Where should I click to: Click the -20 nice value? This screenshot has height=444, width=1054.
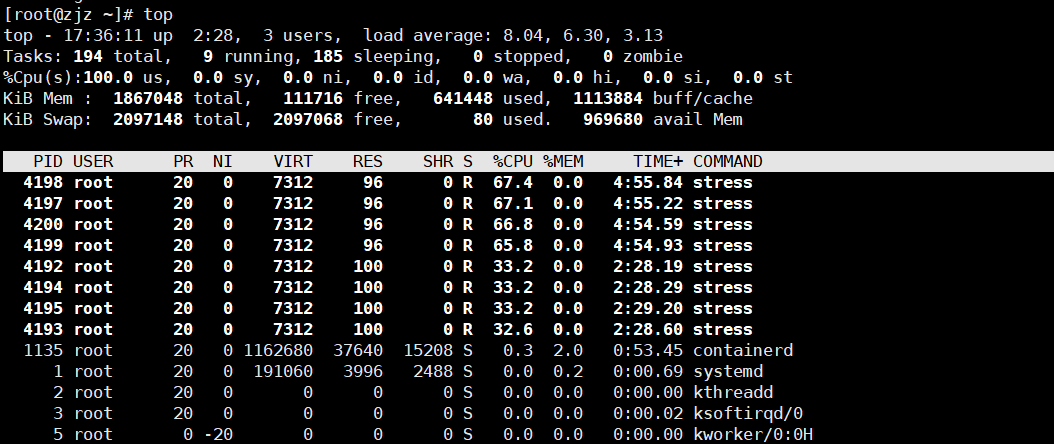tap(218, 435)
